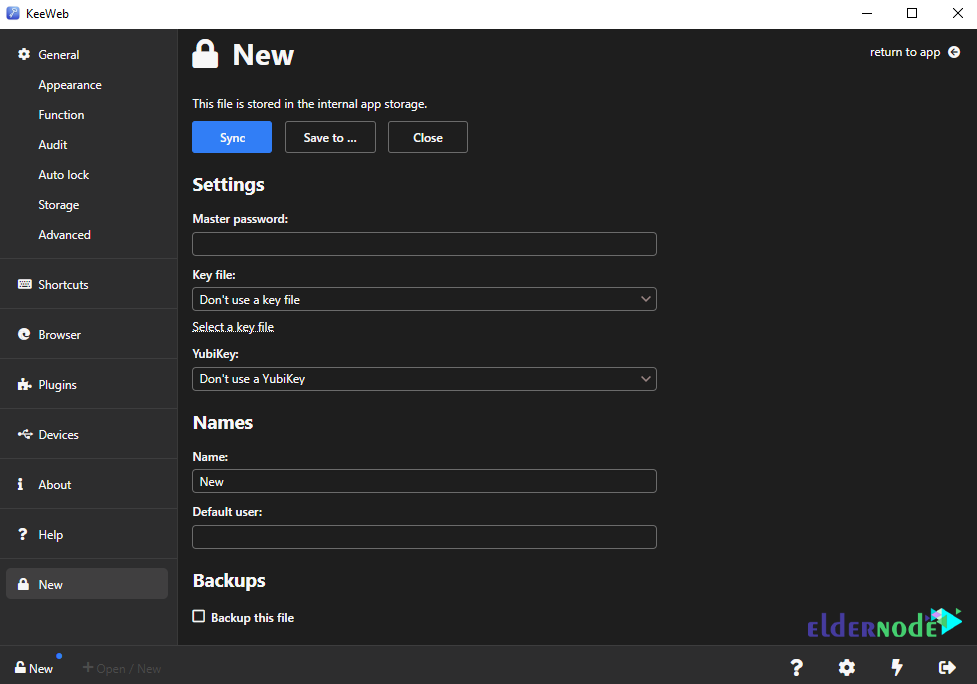This screenshot has width=977, height=684.
Task: Open the Appearance settings section
Action: [x=70, y=85]
